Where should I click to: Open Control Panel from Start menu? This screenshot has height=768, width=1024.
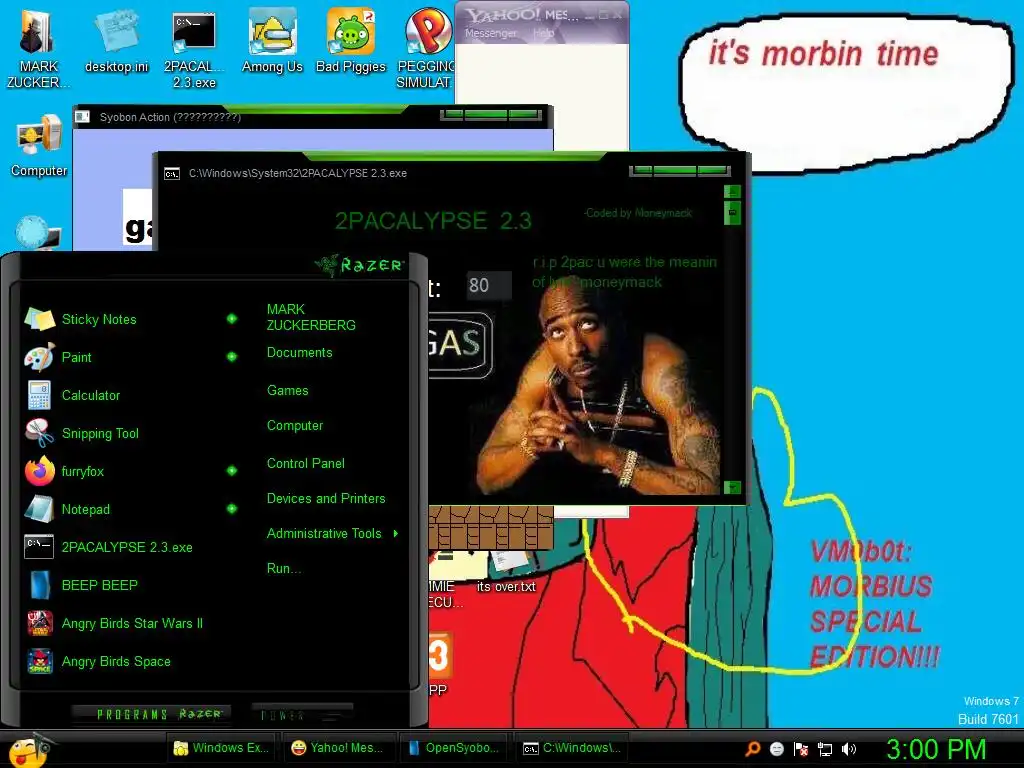(x=306, y=464)
